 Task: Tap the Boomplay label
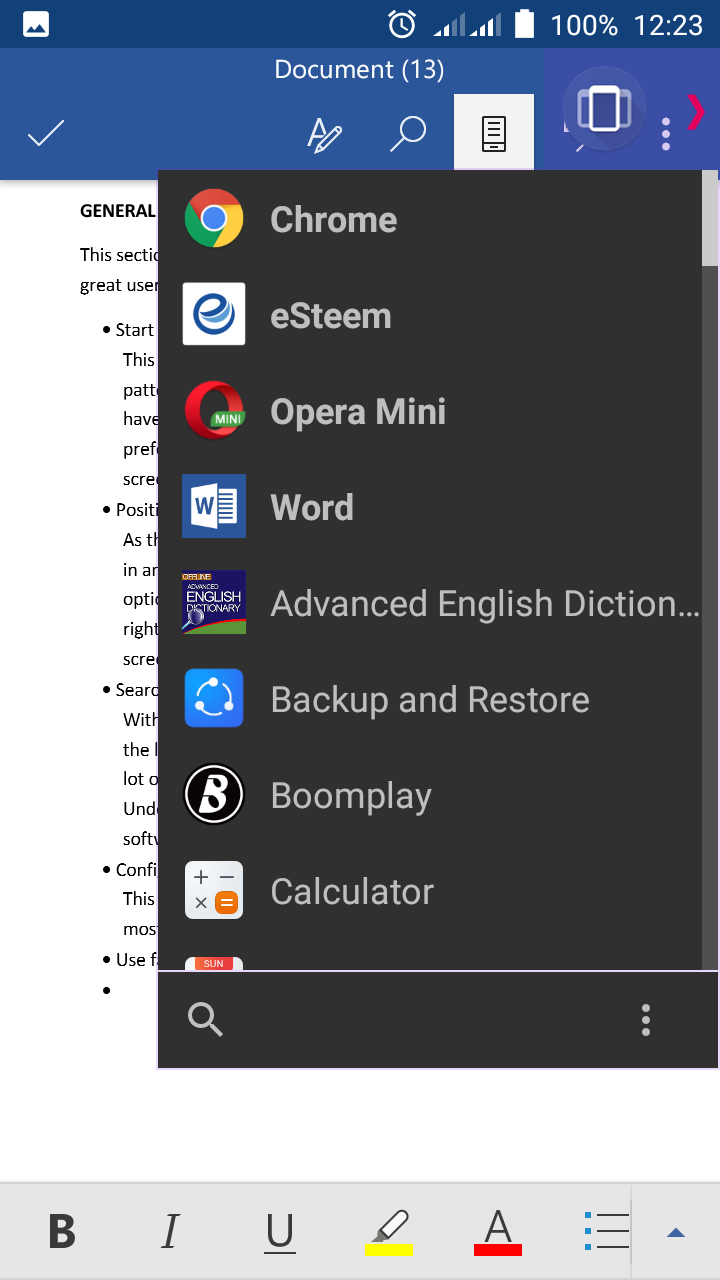tap(351, 796)
